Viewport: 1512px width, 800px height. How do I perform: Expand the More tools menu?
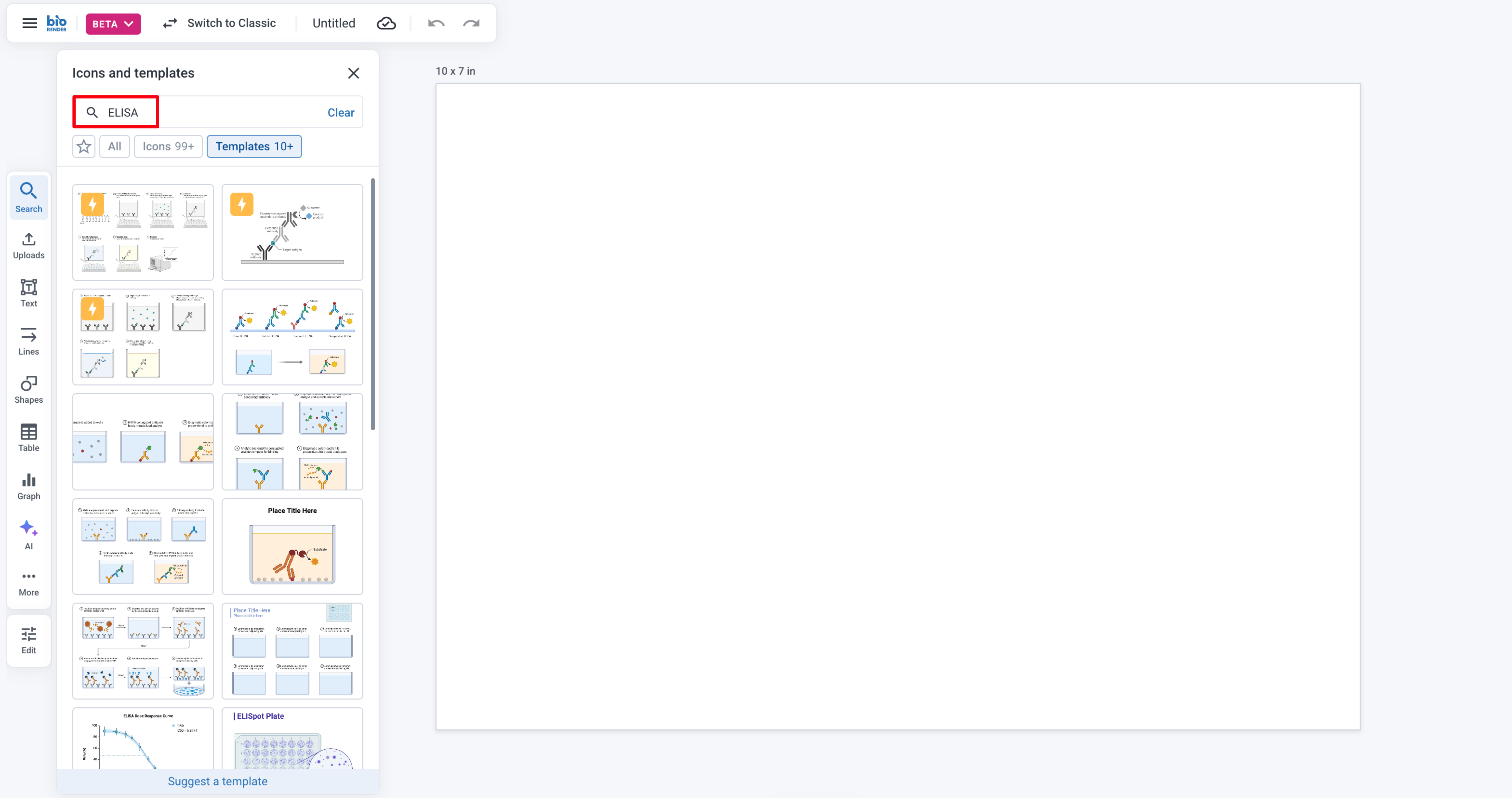pyautogui.click(x=28, y=583)
